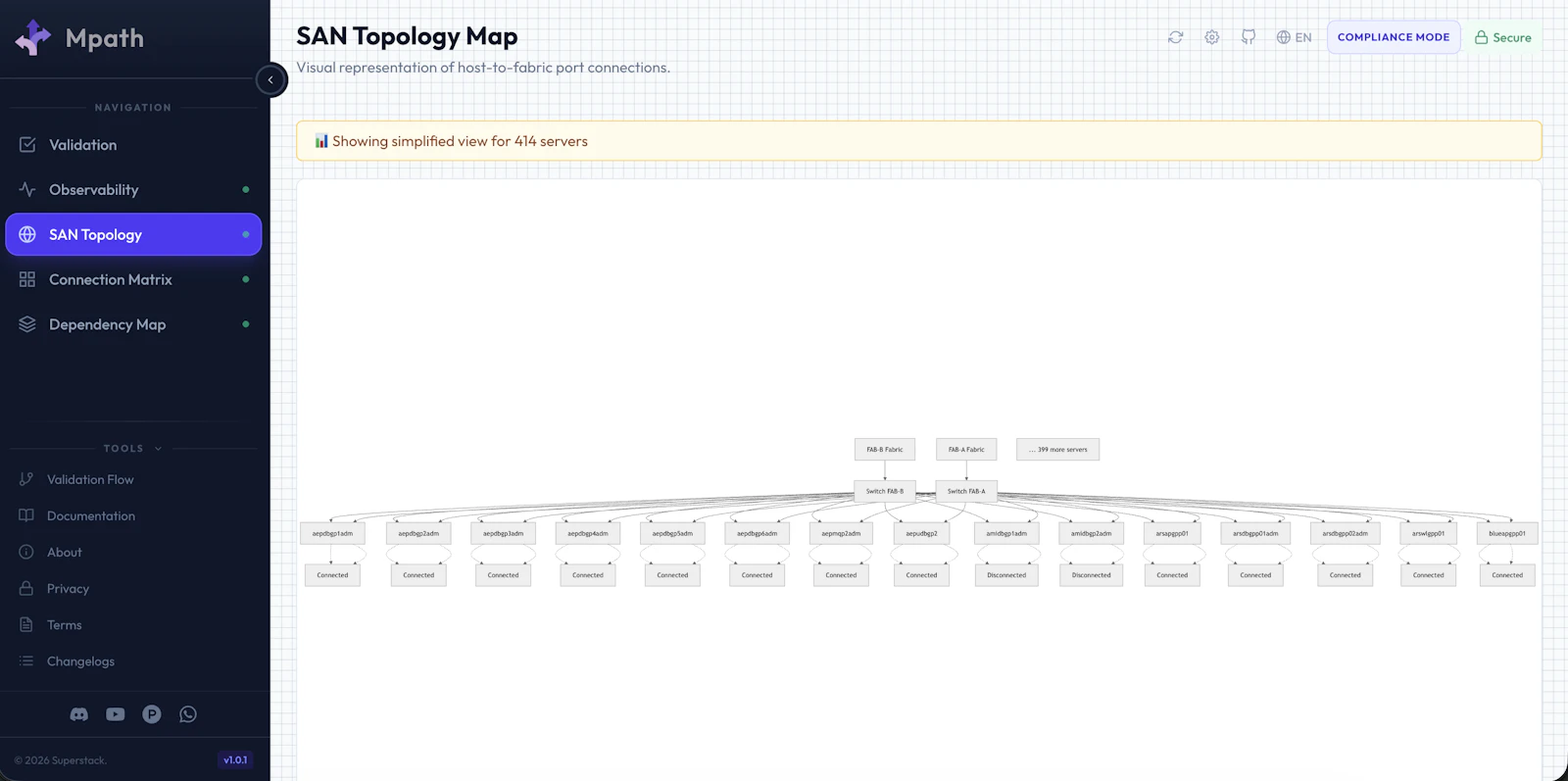Click Disconnected status under amidbgp1adm

click(x=1006, y=575)
